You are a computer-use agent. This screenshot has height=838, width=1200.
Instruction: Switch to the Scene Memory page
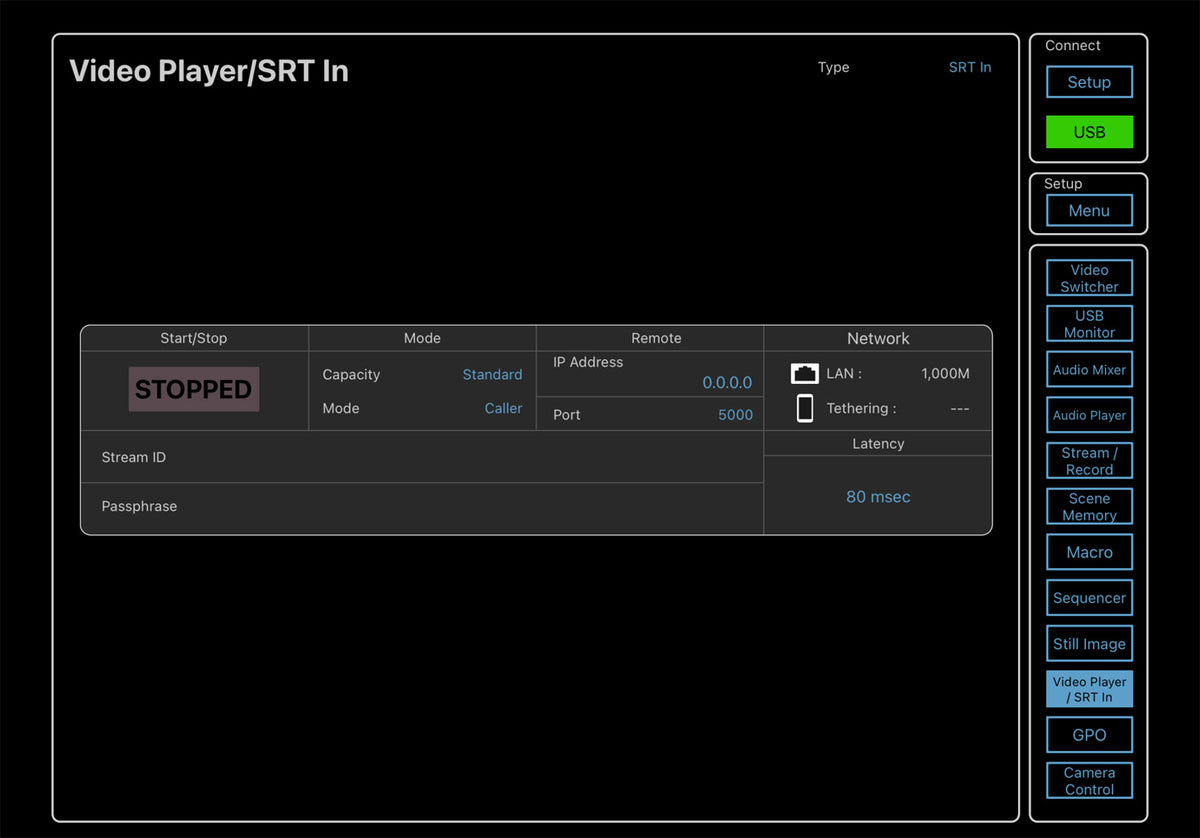1089,507
